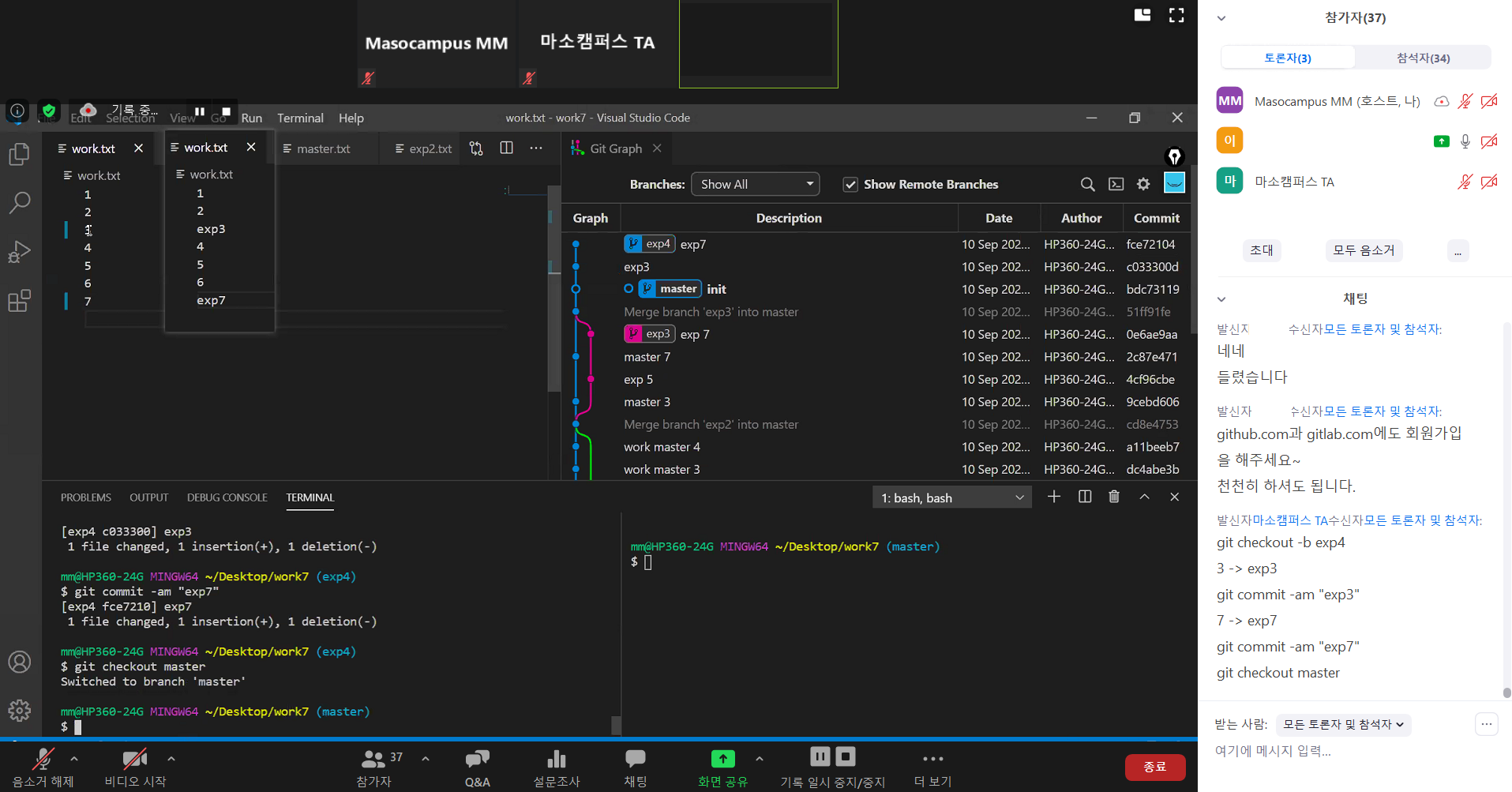Open the Terminal menu
The width and height of the screenshot is (1512, 792).
[x=300, y=118]
